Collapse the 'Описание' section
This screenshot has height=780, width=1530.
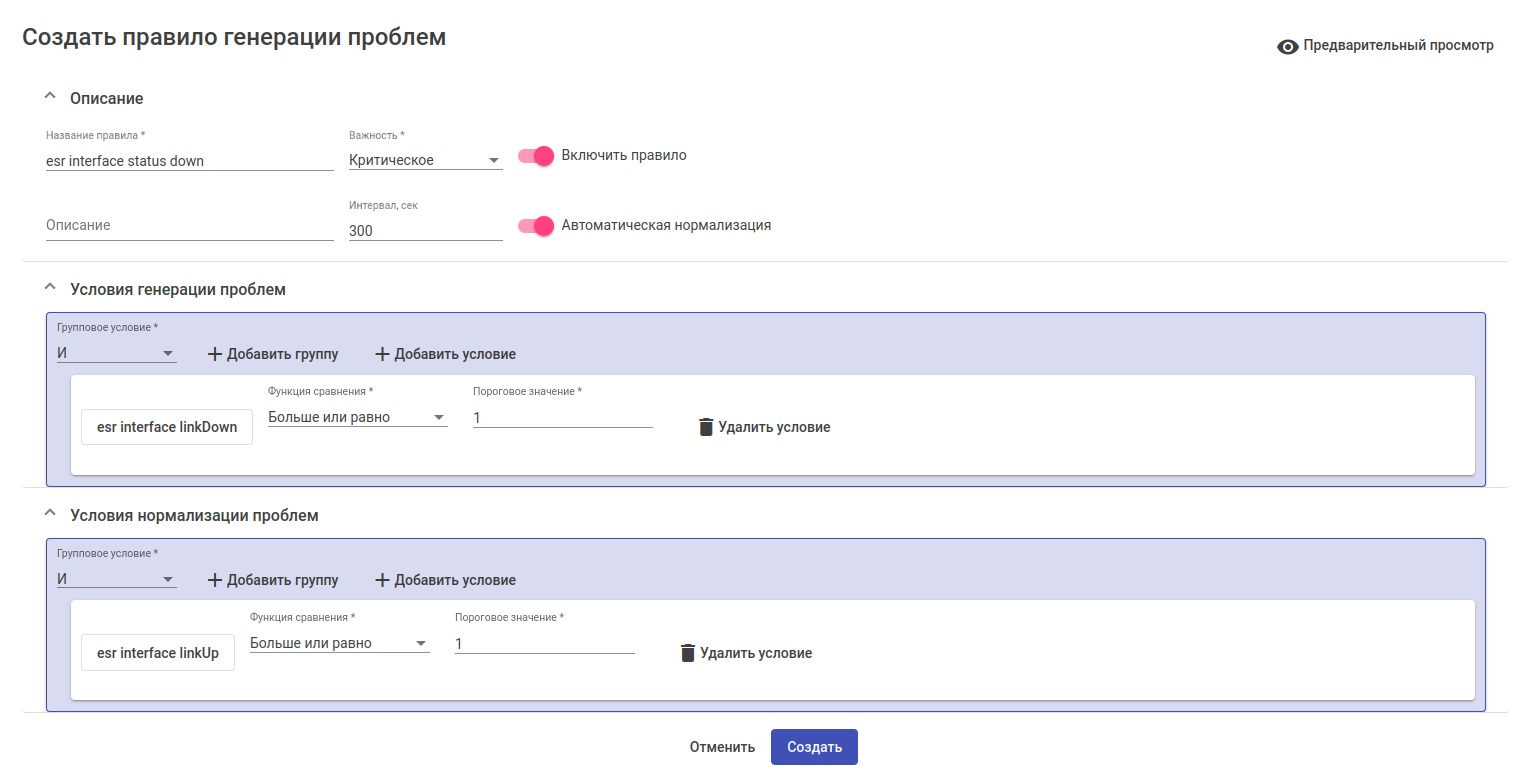tap(50, 98)
